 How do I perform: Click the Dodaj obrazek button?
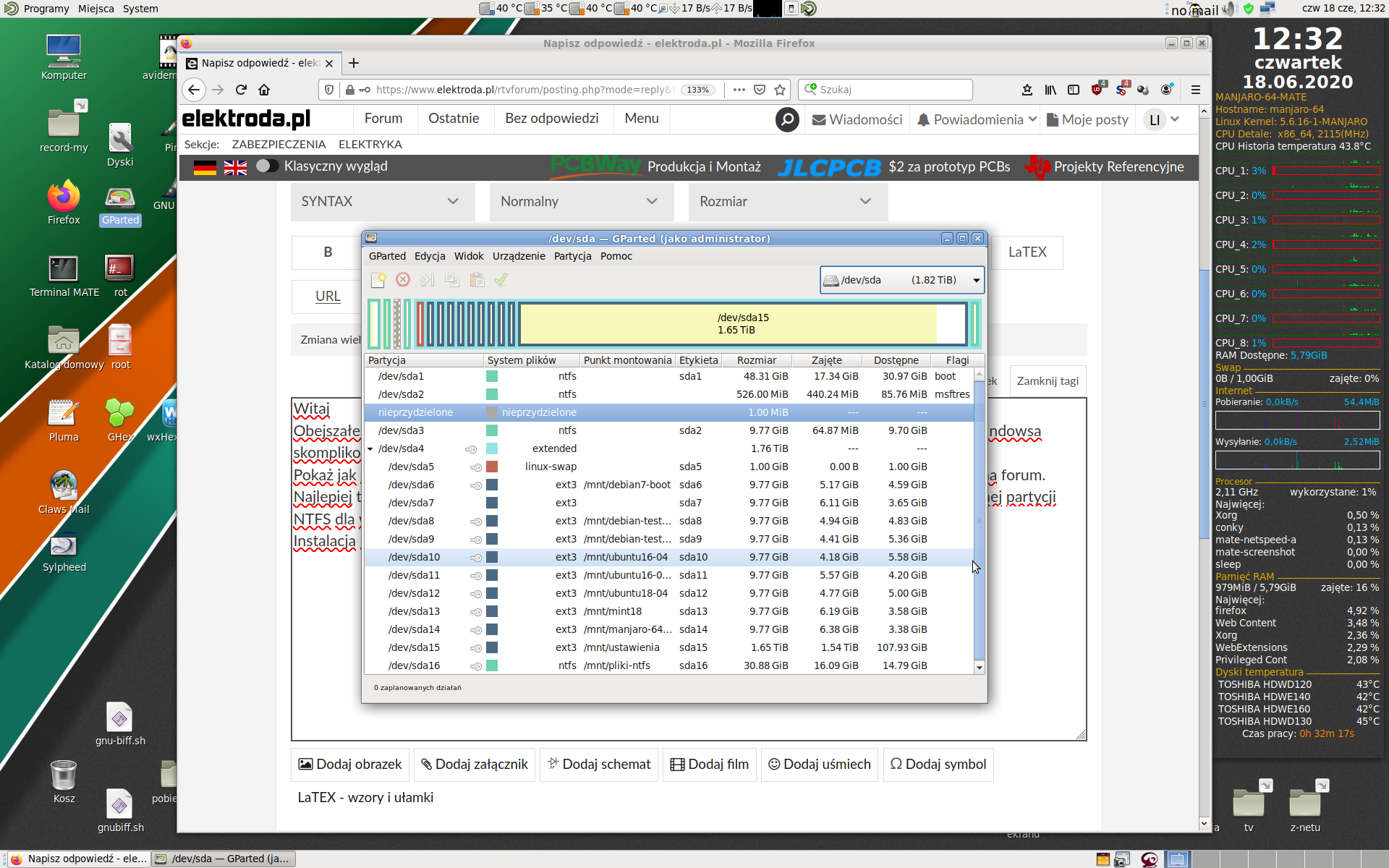point(350,765)
